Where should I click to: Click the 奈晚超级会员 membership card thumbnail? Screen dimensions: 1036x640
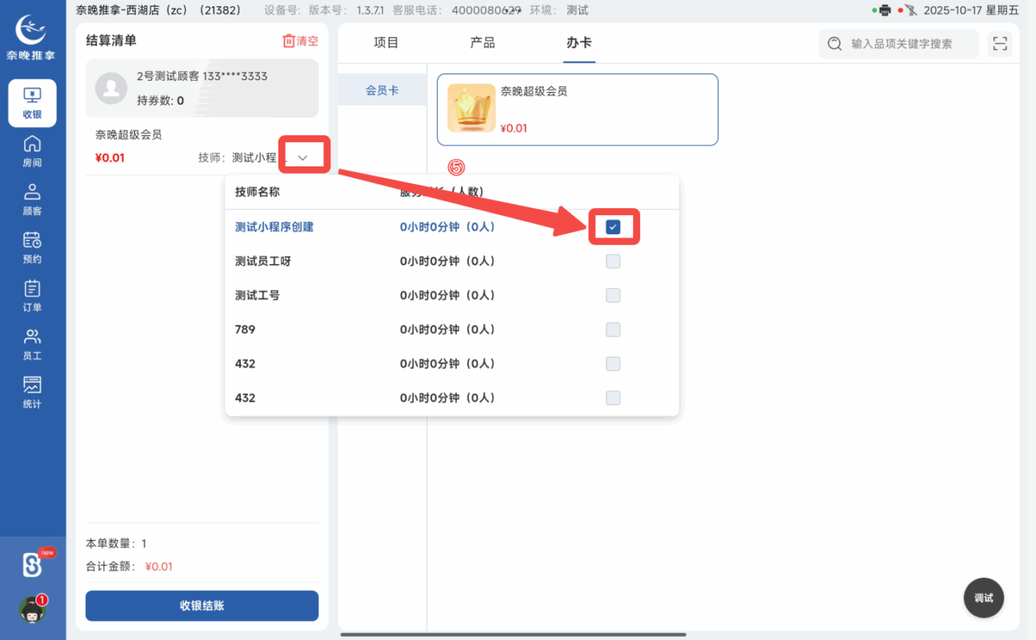coord(470,106)
